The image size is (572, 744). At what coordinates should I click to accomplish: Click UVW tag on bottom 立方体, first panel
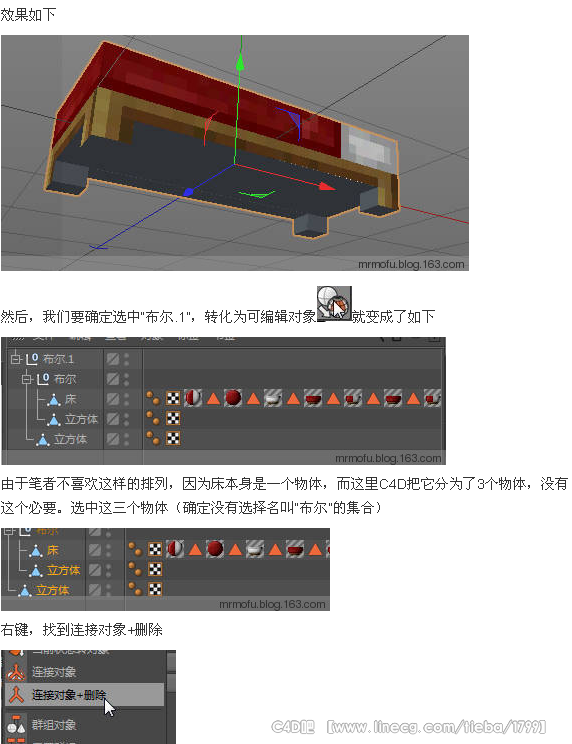coord(173,438)
